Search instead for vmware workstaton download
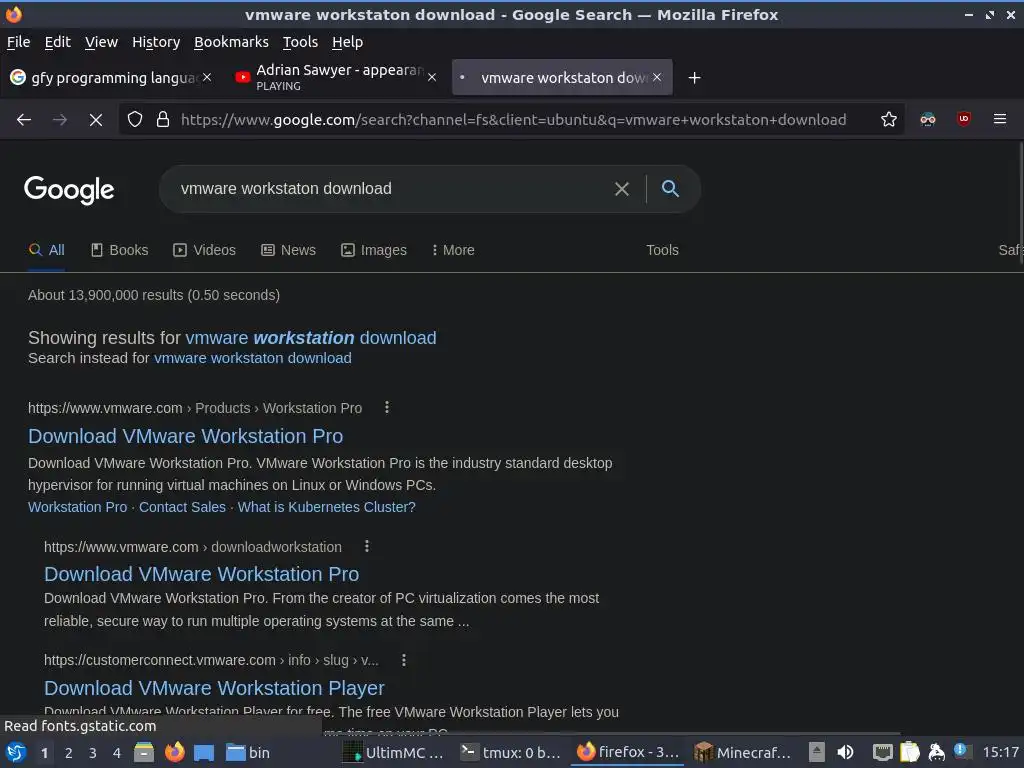1024x768 pixels. click(x=253, y=358)
